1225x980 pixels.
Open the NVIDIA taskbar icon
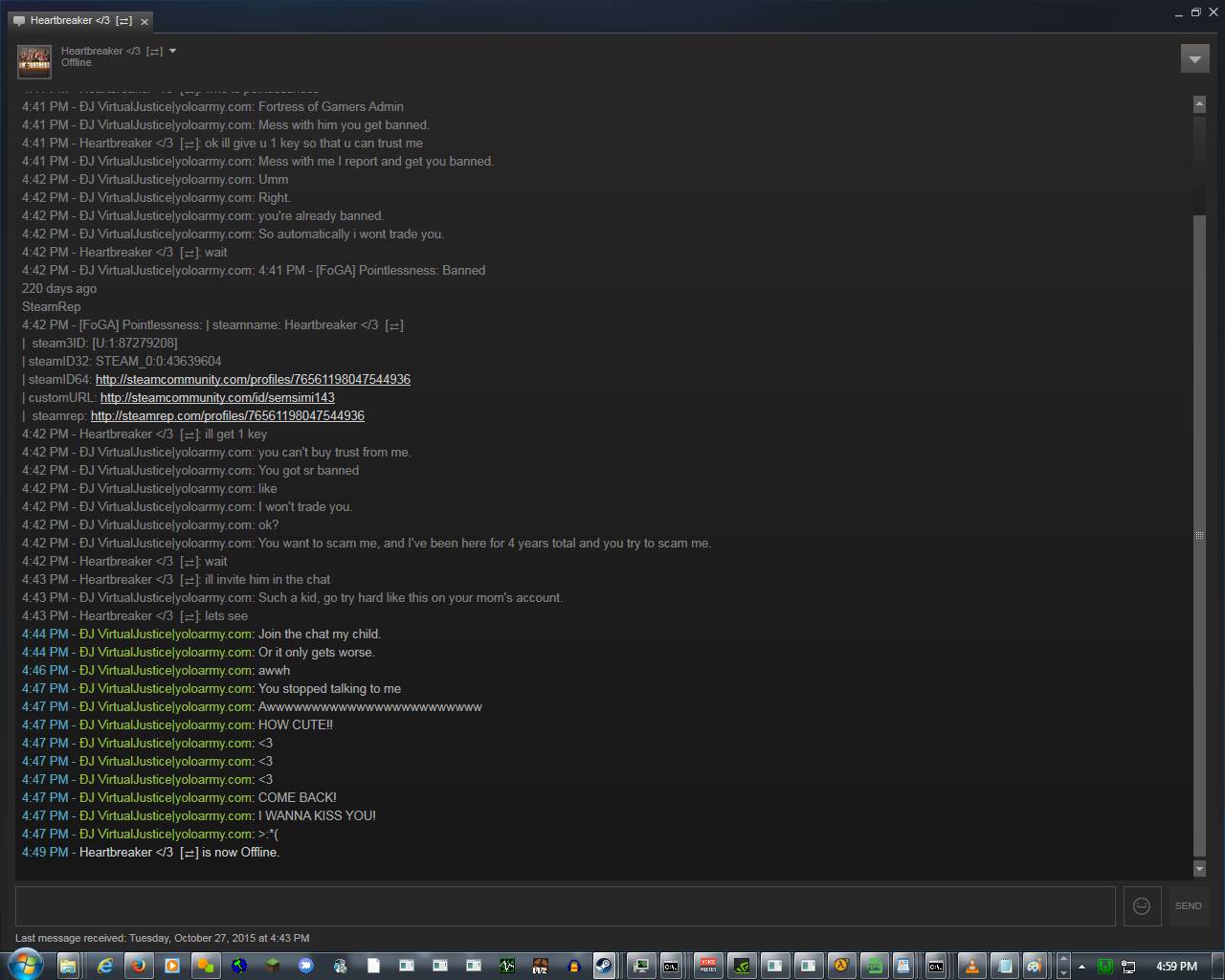741,966
